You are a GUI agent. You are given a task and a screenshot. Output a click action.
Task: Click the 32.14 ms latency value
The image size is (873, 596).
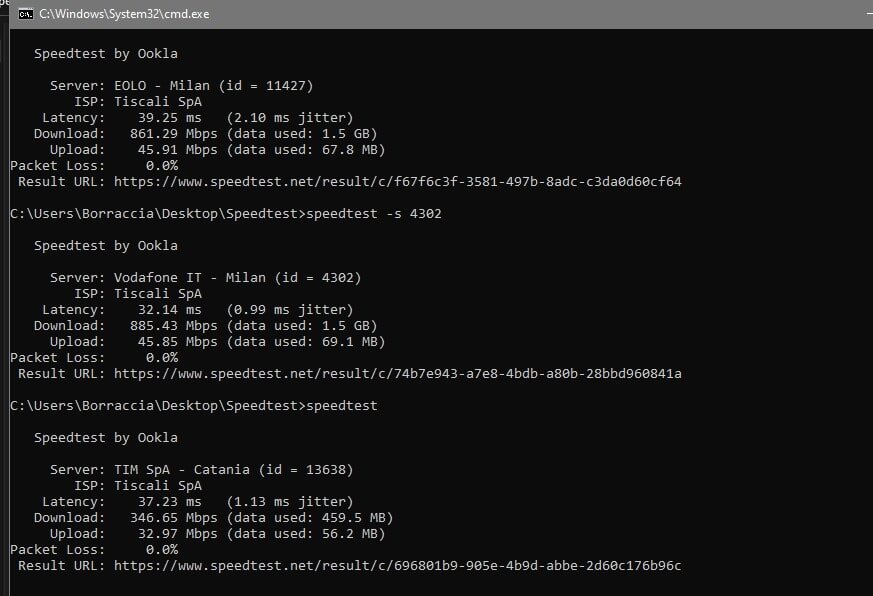pyautogui.click(x=170, y=310)
